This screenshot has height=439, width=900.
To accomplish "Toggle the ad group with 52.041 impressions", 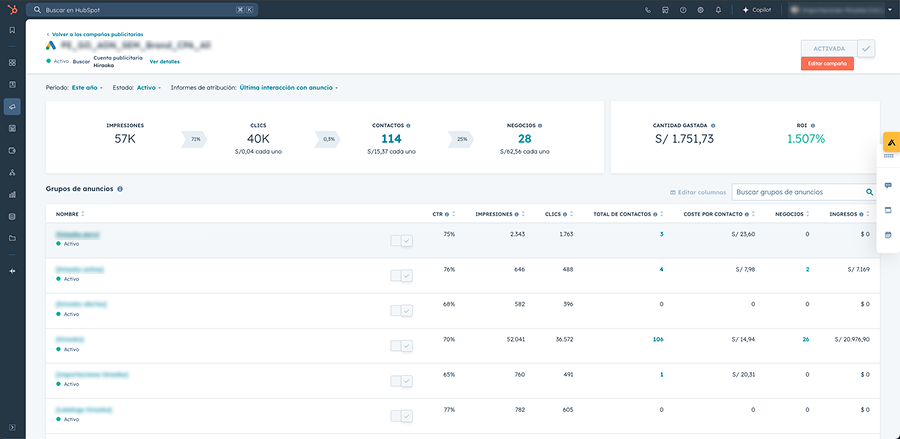I will [402, 346].
